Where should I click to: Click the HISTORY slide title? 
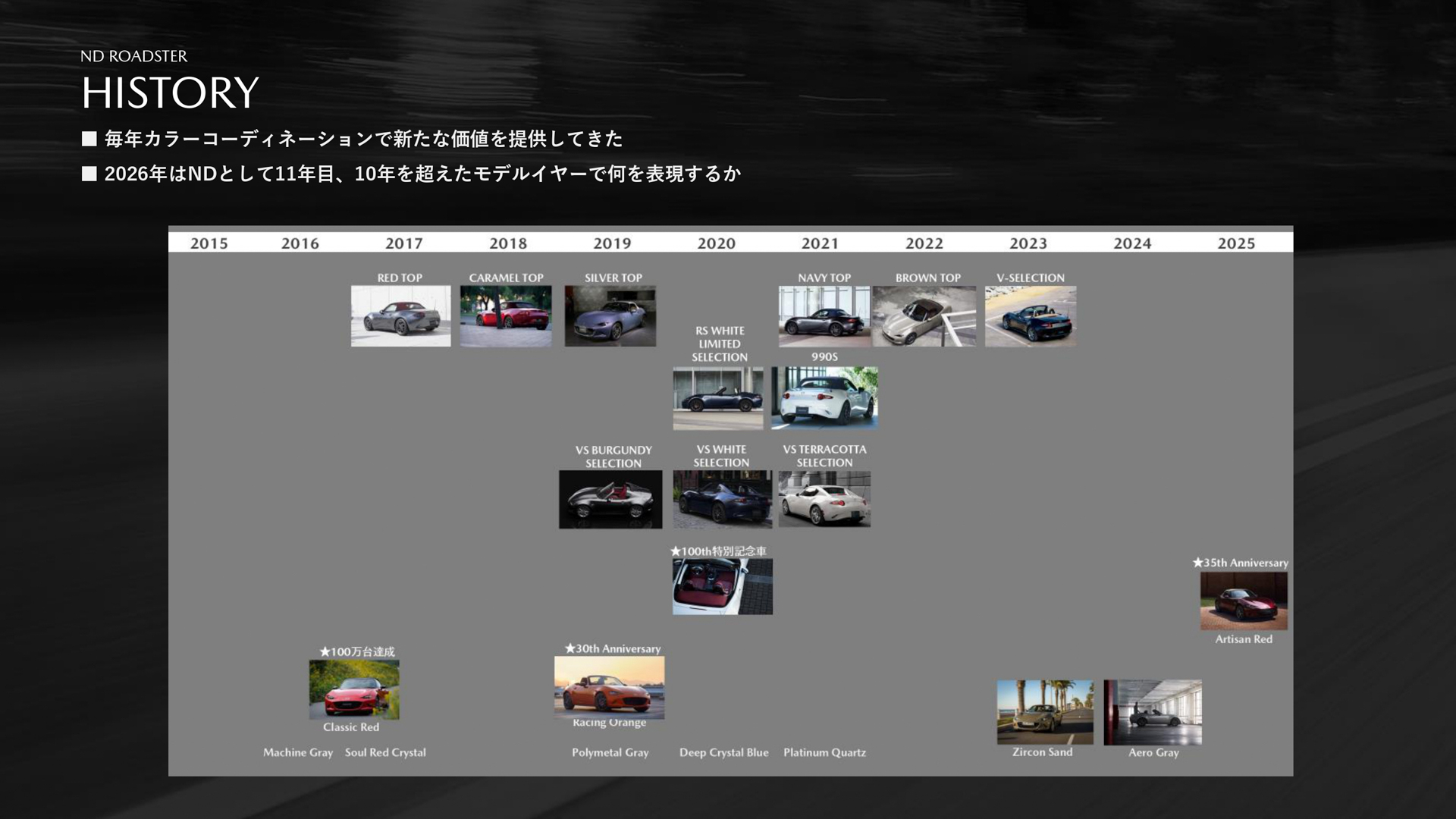click(170, 93)
